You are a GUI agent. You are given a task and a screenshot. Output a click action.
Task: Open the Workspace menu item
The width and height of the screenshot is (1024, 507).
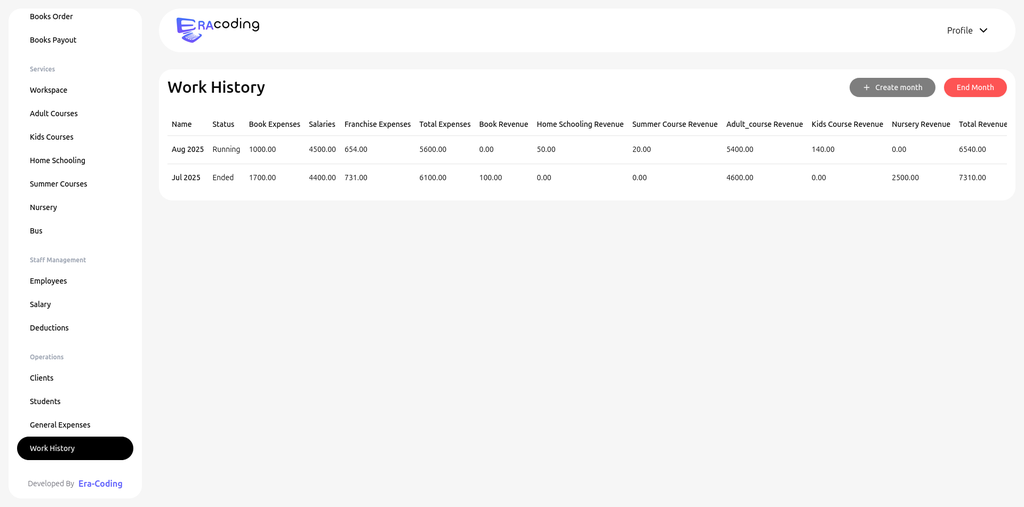click(x=49, y=90)
